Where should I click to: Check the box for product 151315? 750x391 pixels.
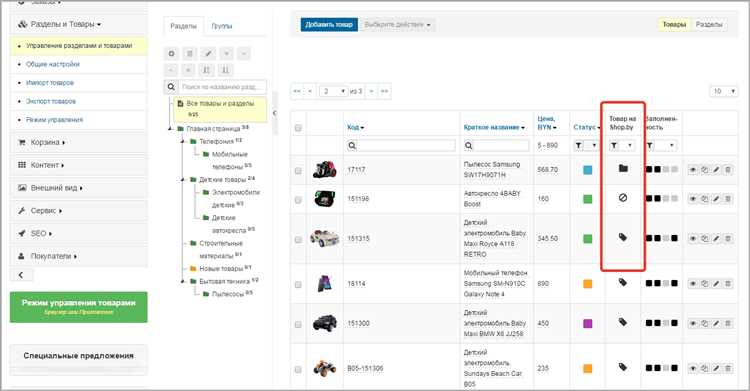[x=298, y=240]
